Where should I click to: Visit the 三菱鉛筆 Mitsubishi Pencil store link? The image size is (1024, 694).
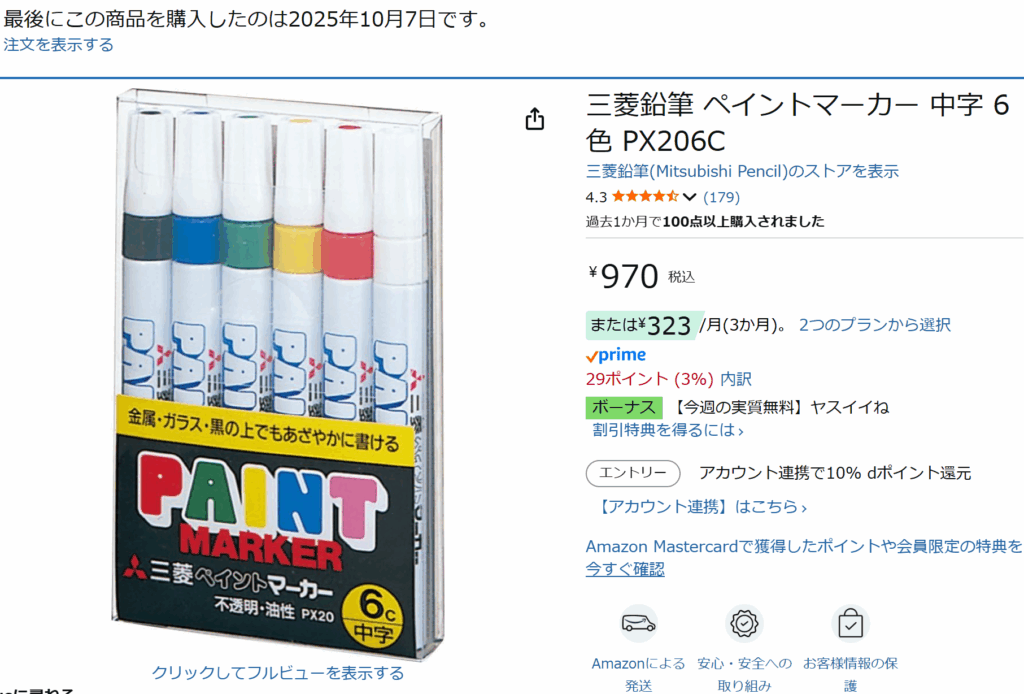[742, 171]
